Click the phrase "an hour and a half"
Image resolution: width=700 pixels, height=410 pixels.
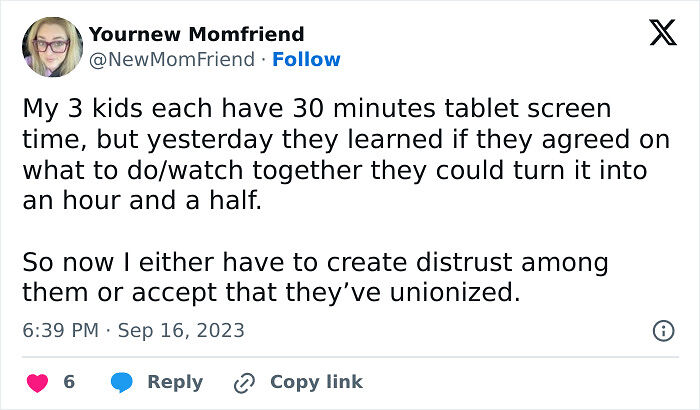tap(140, 201)
